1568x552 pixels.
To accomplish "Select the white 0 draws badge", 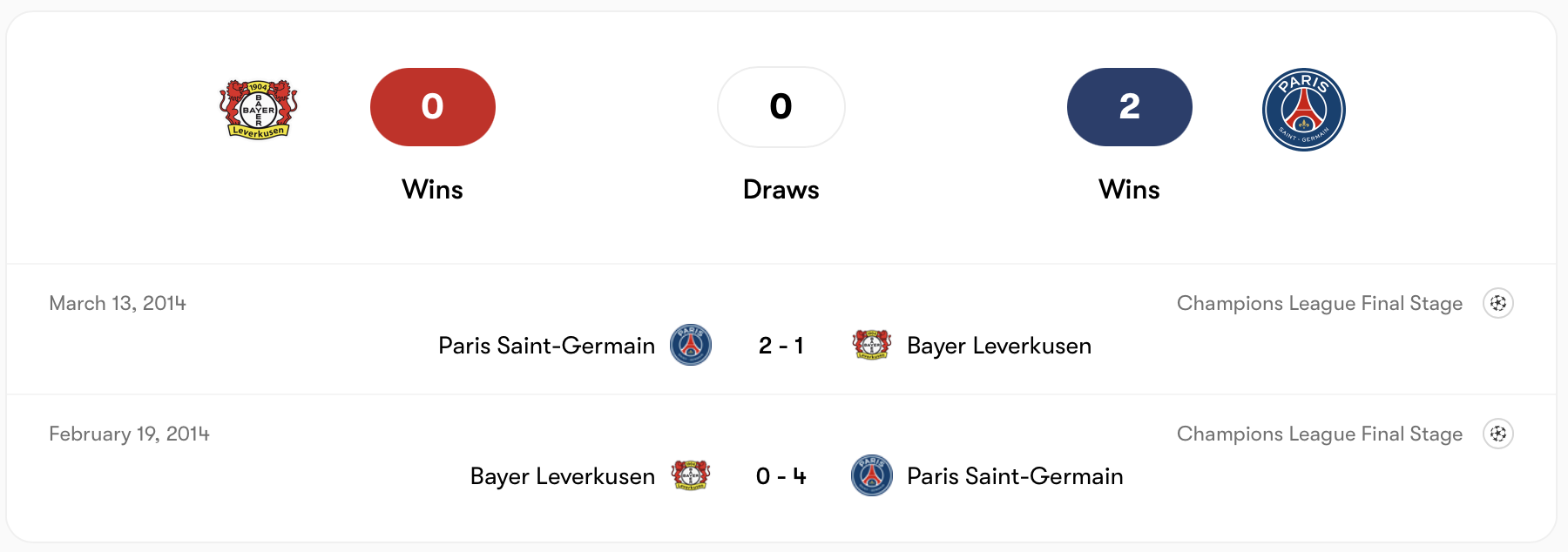I will [781, 107].
